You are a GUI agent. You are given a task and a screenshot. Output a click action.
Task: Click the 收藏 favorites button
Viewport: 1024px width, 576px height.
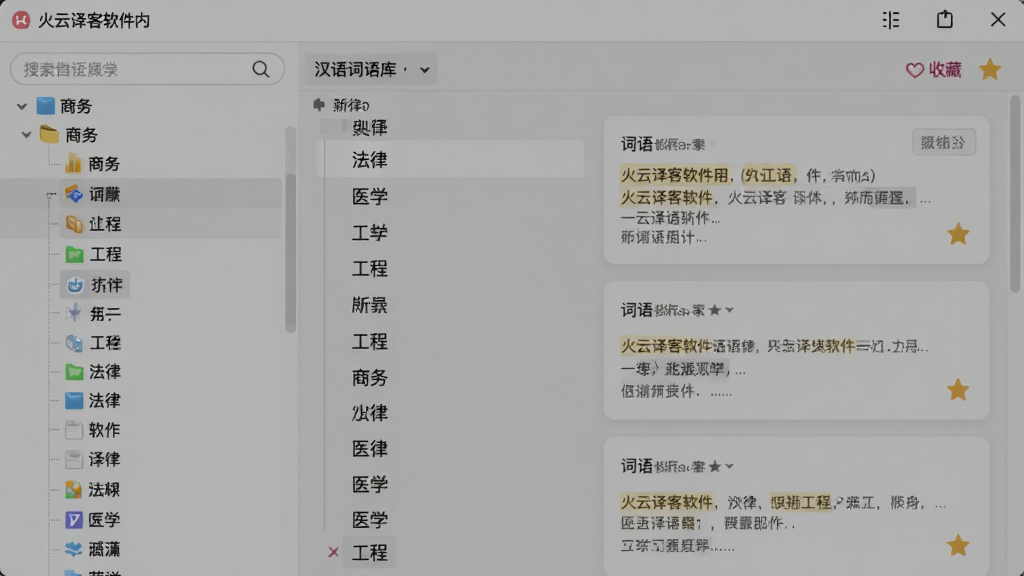[934, 70]
